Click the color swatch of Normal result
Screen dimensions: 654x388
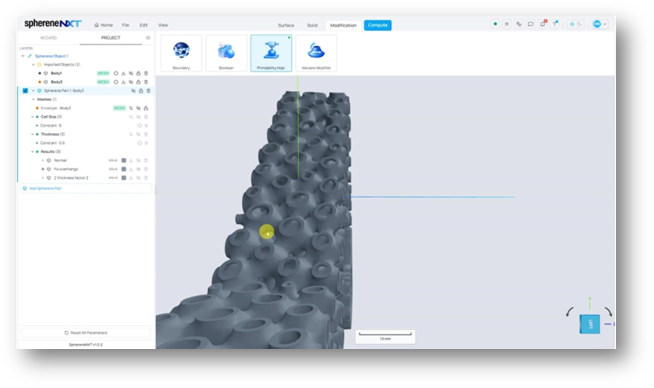(123, 160)
